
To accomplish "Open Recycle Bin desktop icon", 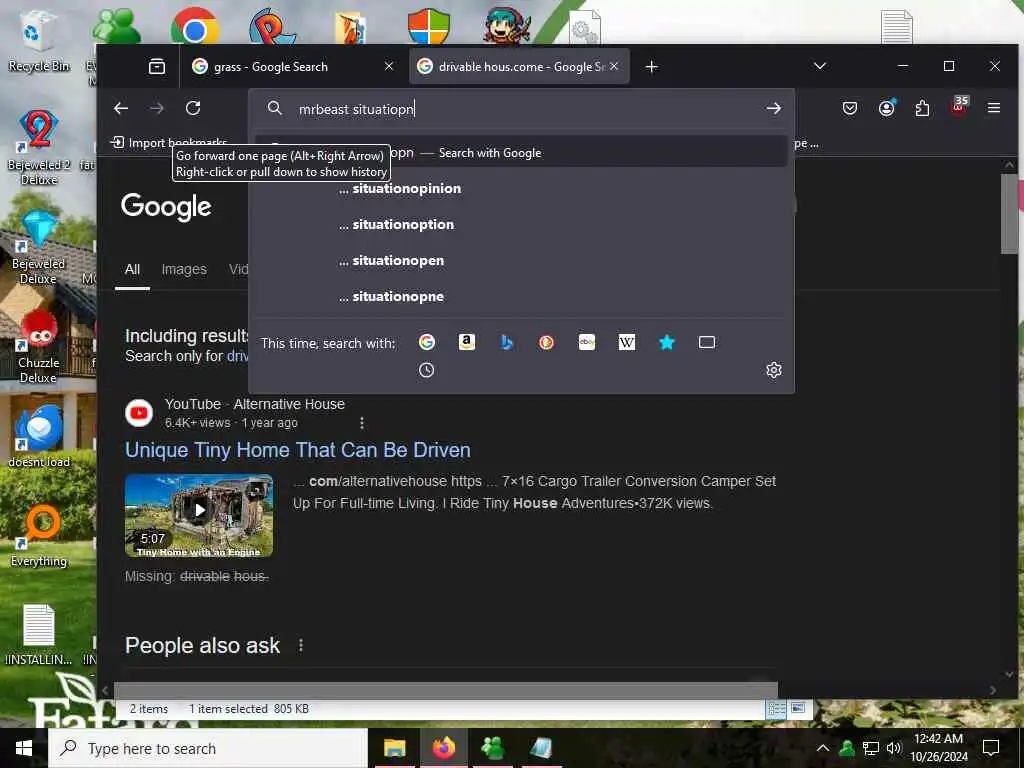I will (39, 40).
